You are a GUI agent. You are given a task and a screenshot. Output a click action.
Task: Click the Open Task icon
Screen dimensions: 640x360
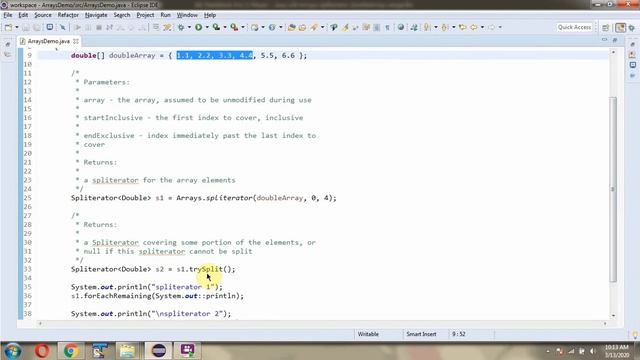pos(302,27)
